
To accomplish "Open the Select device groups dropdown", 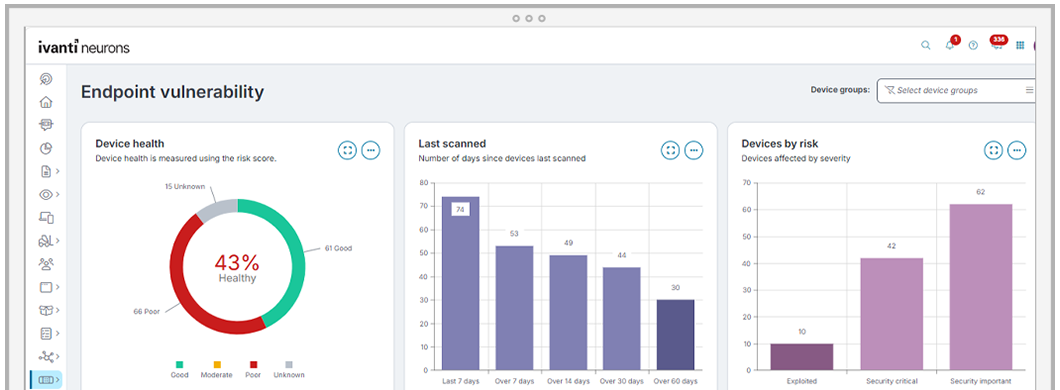I will click(x=956, y=91).
